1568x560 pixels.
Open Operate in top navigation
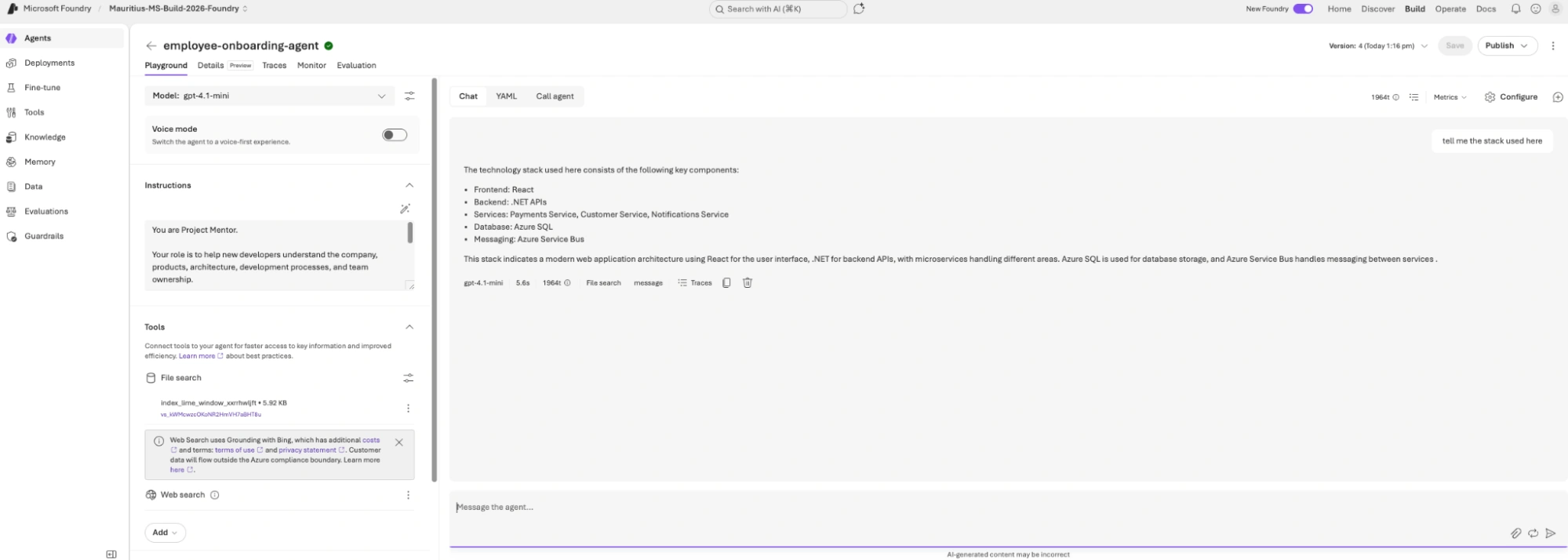[x=1450, y=9]
